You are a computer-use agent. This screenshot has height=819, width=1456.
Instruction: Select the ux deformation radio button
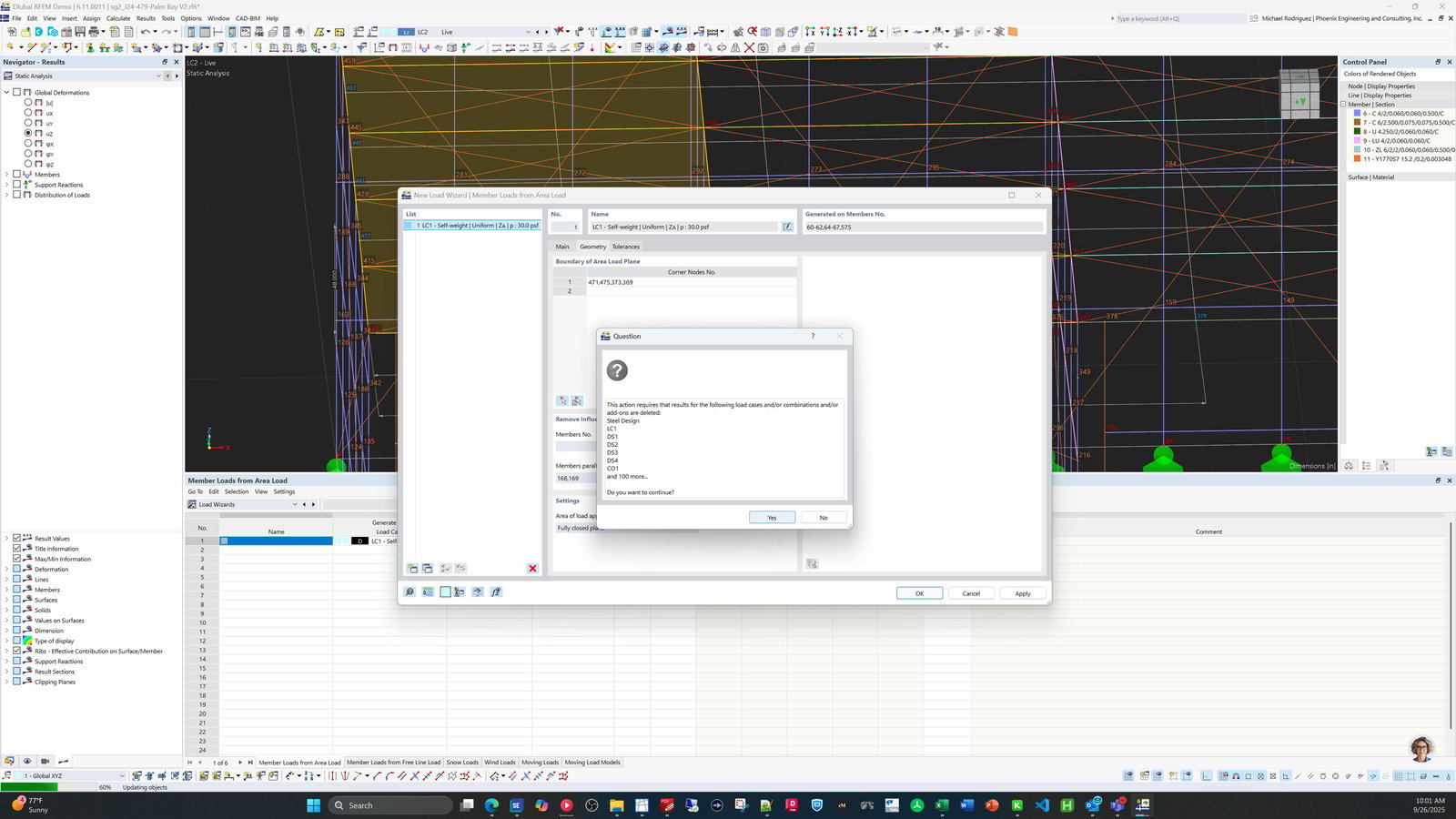coord(28,113)
